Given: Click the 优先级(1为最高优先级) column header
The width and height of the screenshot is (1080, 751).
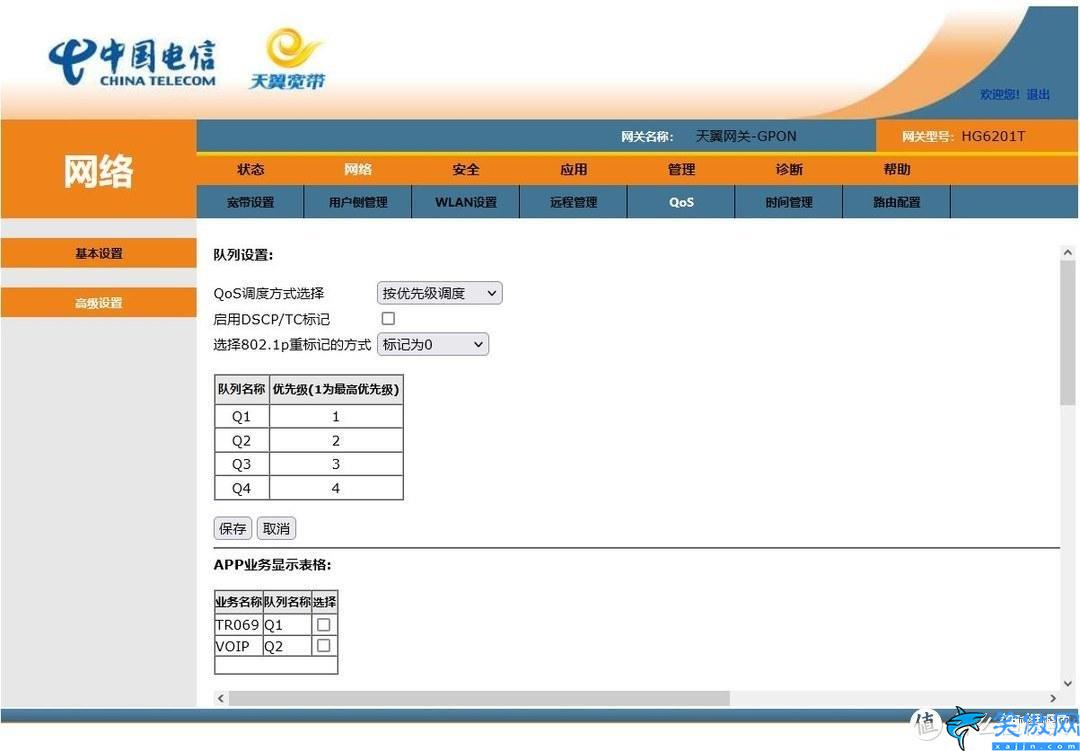Looking at the screenshot, I should pos(336,389).
